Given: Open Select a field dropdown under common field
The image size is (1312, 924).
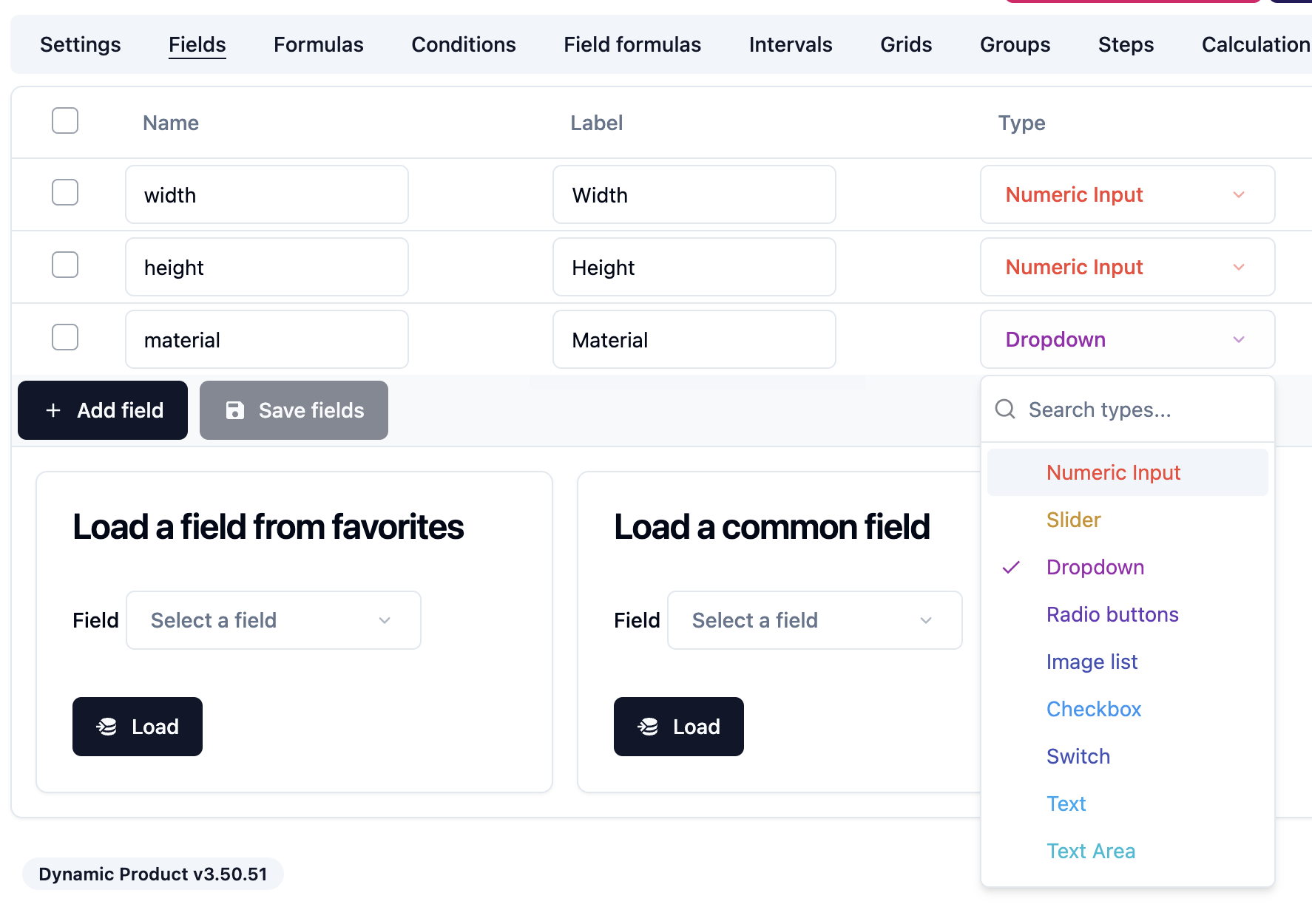Looking at the screenshot, I should [x=814, y=620].
